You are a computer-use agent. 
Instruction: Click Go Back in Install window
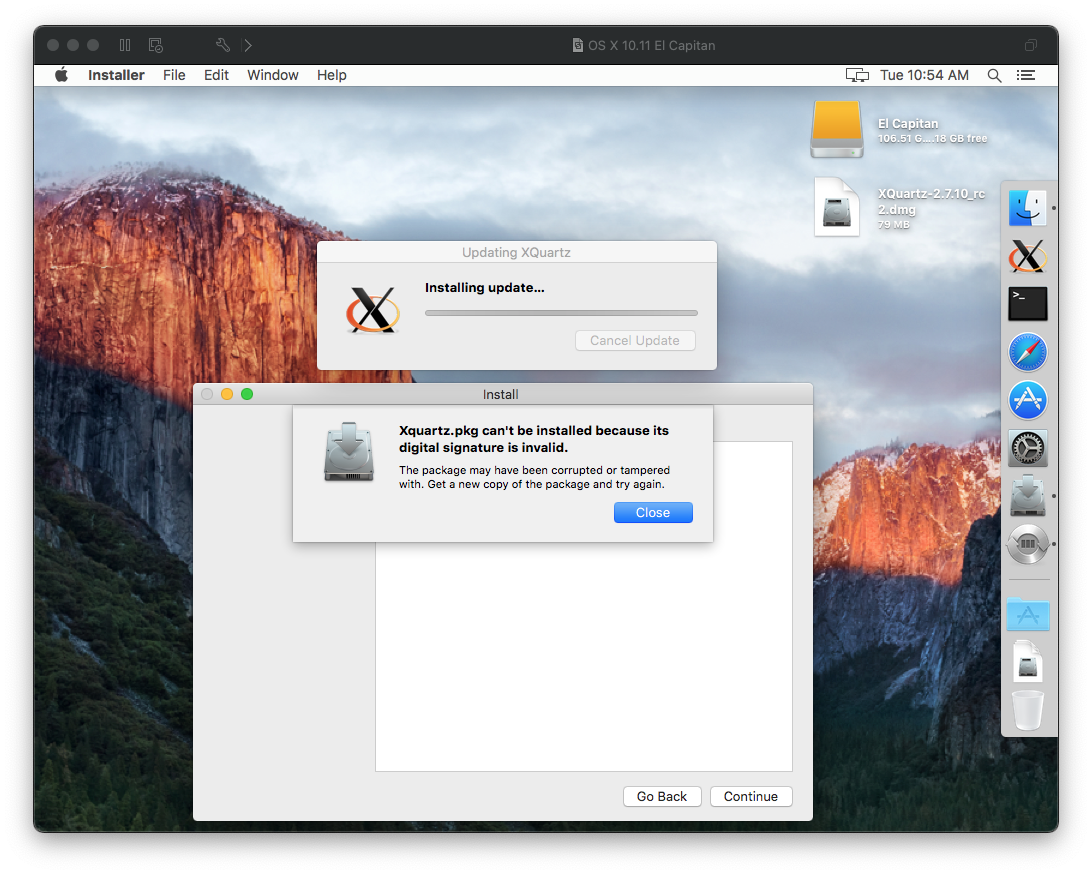662,796
